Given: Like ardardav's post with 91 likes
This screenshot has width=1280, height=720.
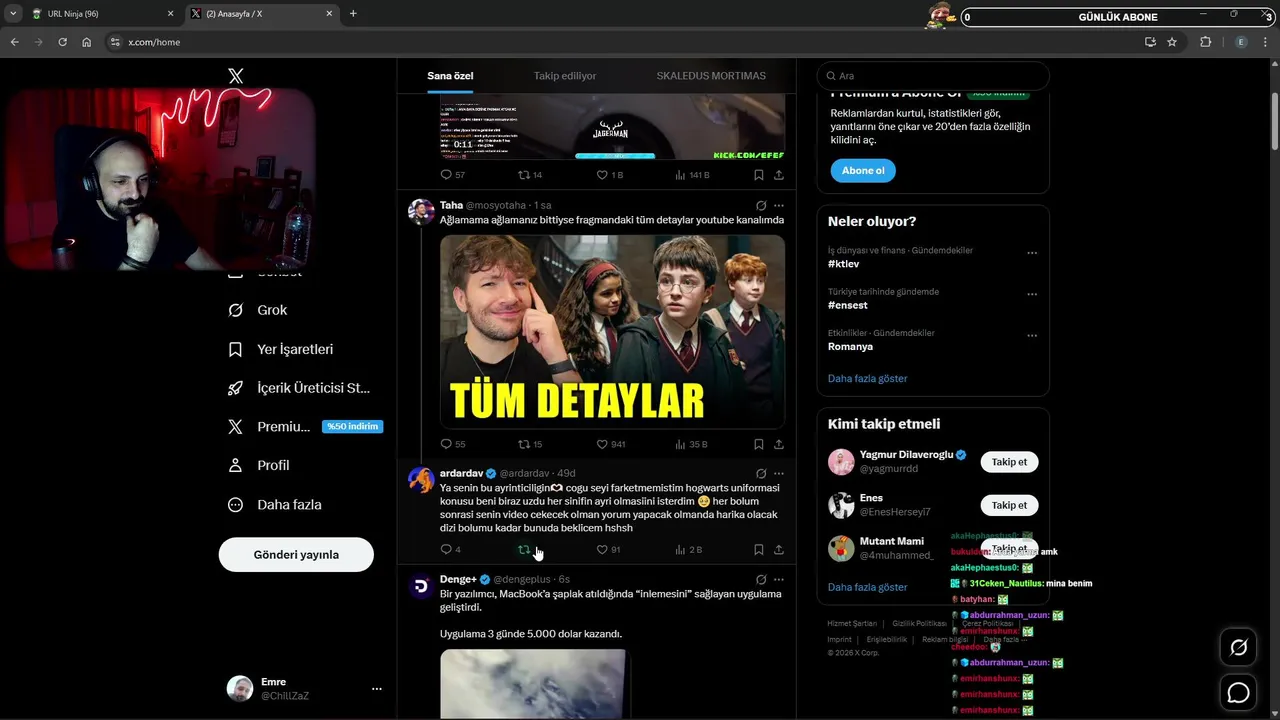Looking at the screenshot, I should coord(609,549).
